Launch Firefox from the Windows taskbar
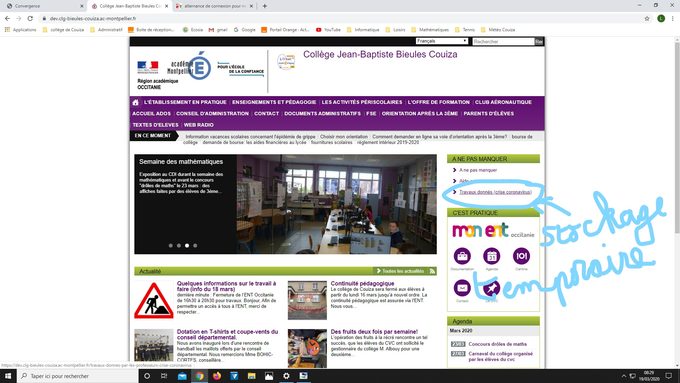The image size is (680, 383). tap(217, 376)
